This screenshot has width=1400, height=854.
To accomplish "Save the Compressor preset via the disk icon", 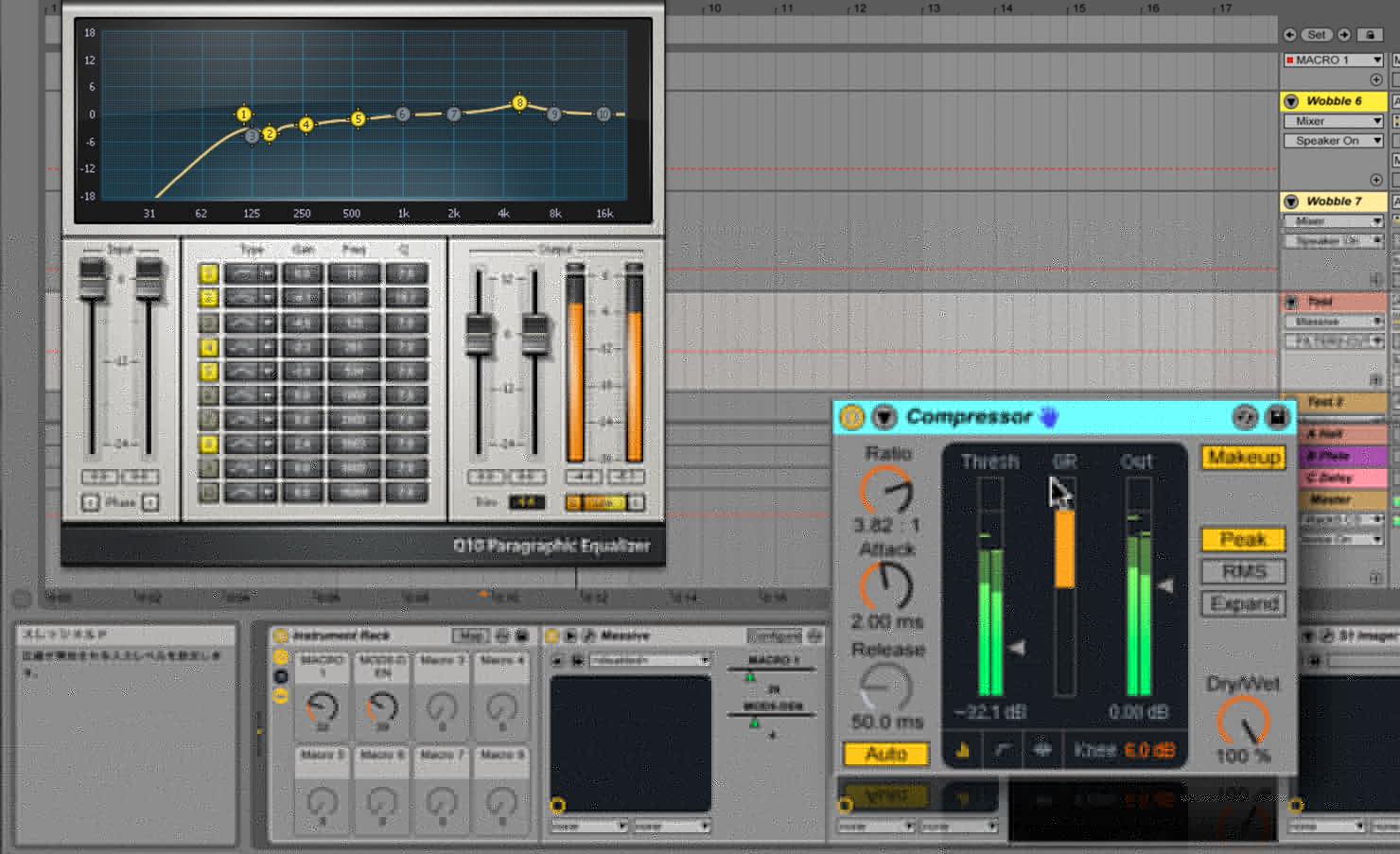I will point(1276,417).
